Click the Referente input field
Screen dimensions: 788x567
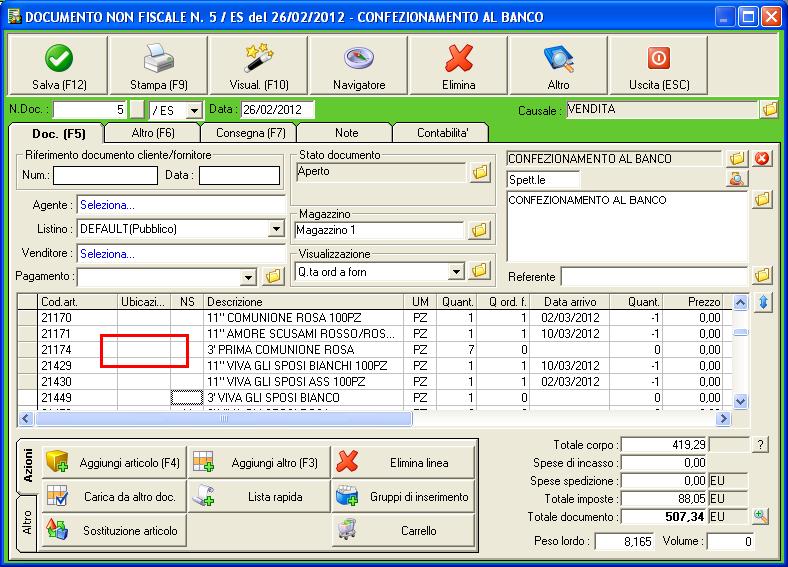point(655,276)
